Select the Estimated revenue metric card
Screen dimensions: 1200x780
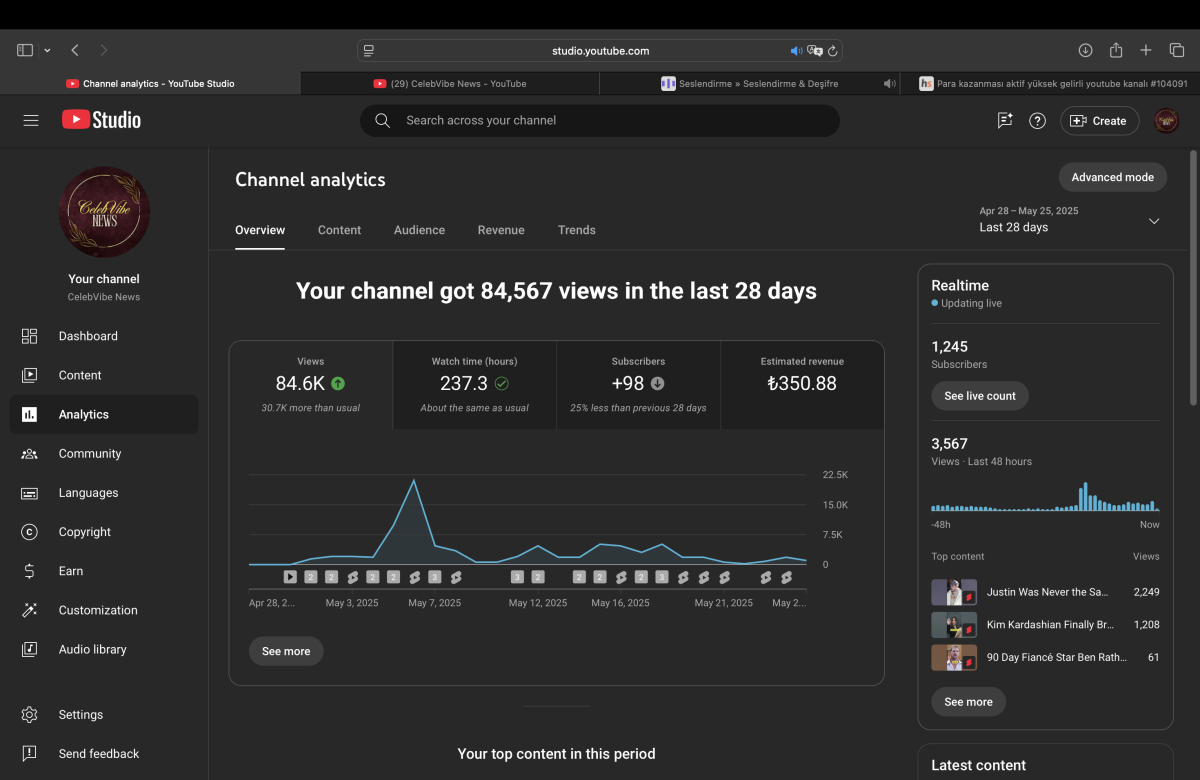802,385
